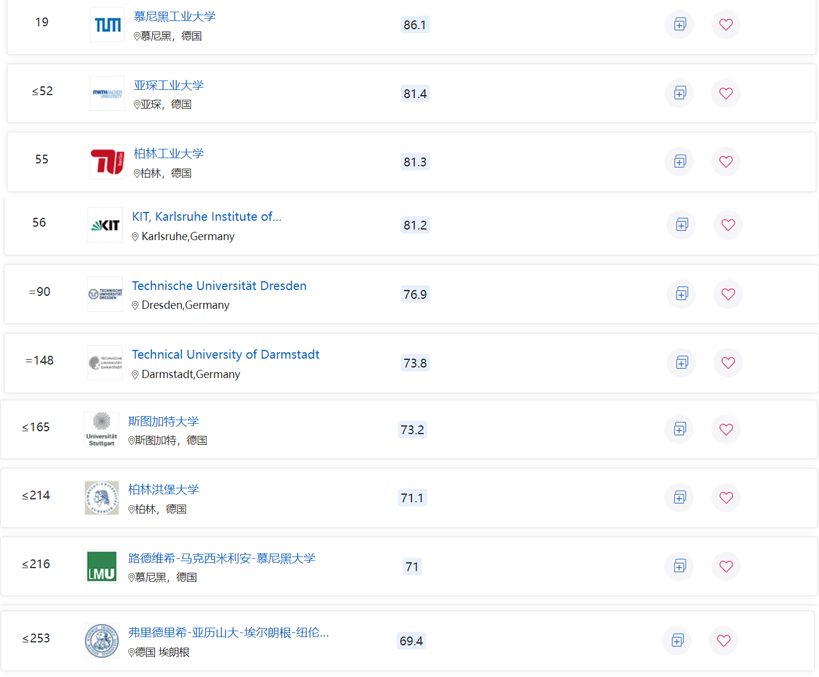Image resolution: width=819 pixels, height=677 pixels.
Task: Click the compare icon for KIT, Karlsruhe Institute
Action: [681, 225]
